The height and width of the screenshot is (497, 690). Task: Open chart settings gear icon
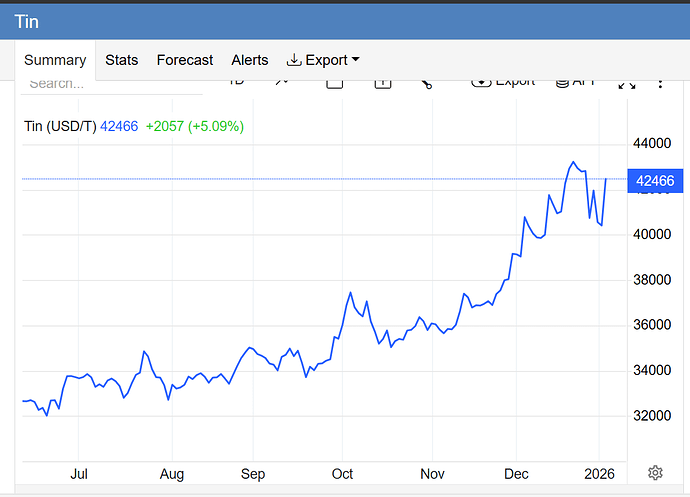coord(655,473)
